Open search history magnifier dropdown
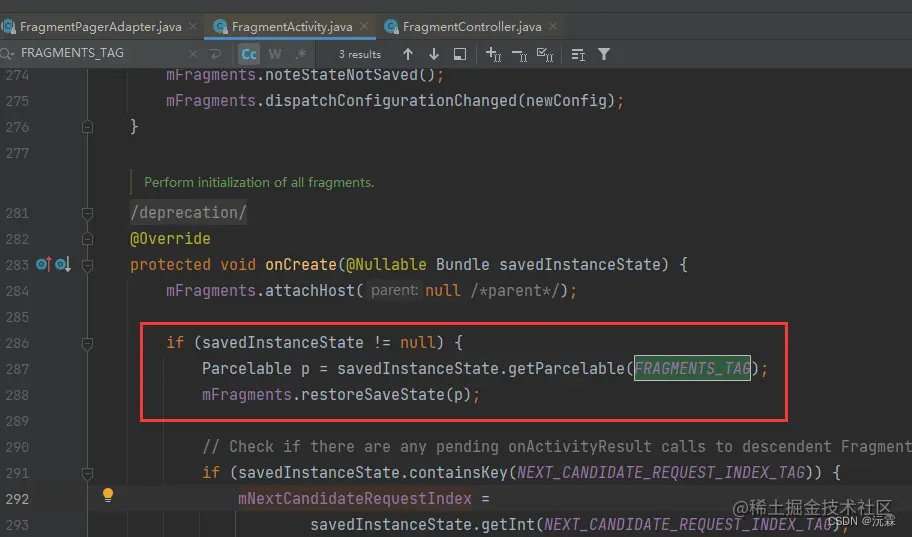Viewport: 912px width, 537px height. point(8,54)
